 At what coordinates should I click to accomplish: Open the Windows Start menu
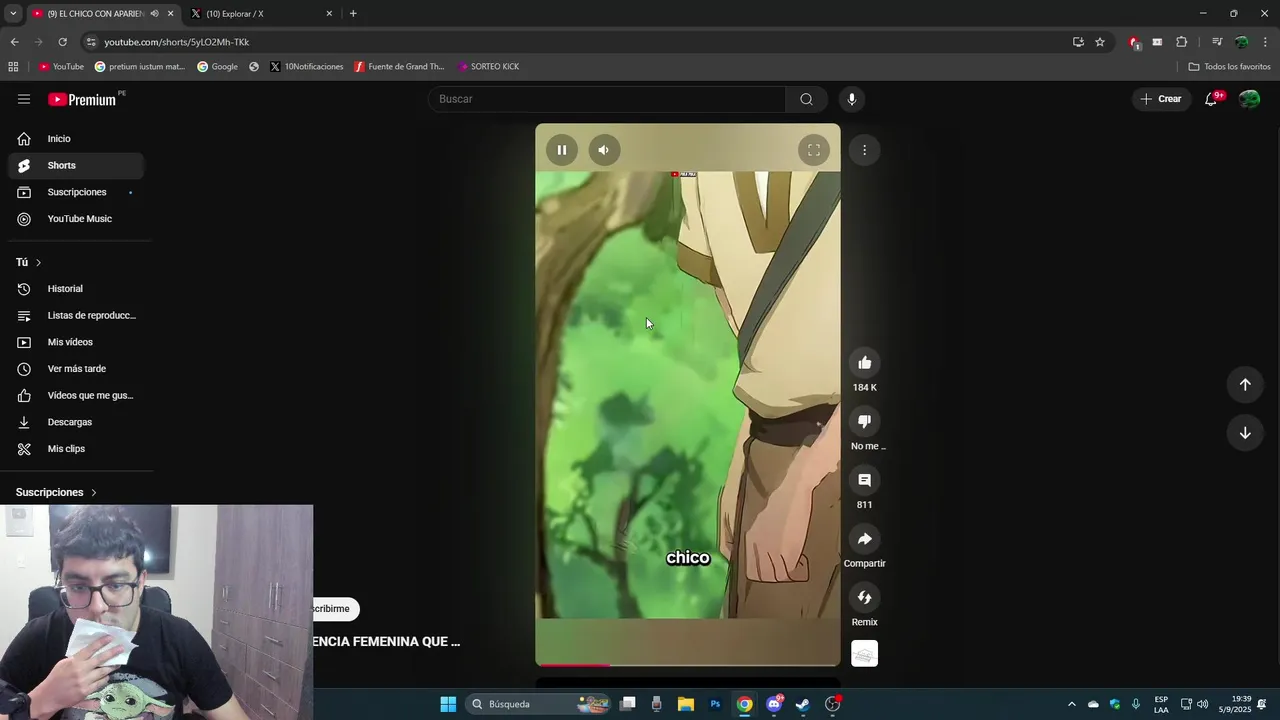pos(448,704)
